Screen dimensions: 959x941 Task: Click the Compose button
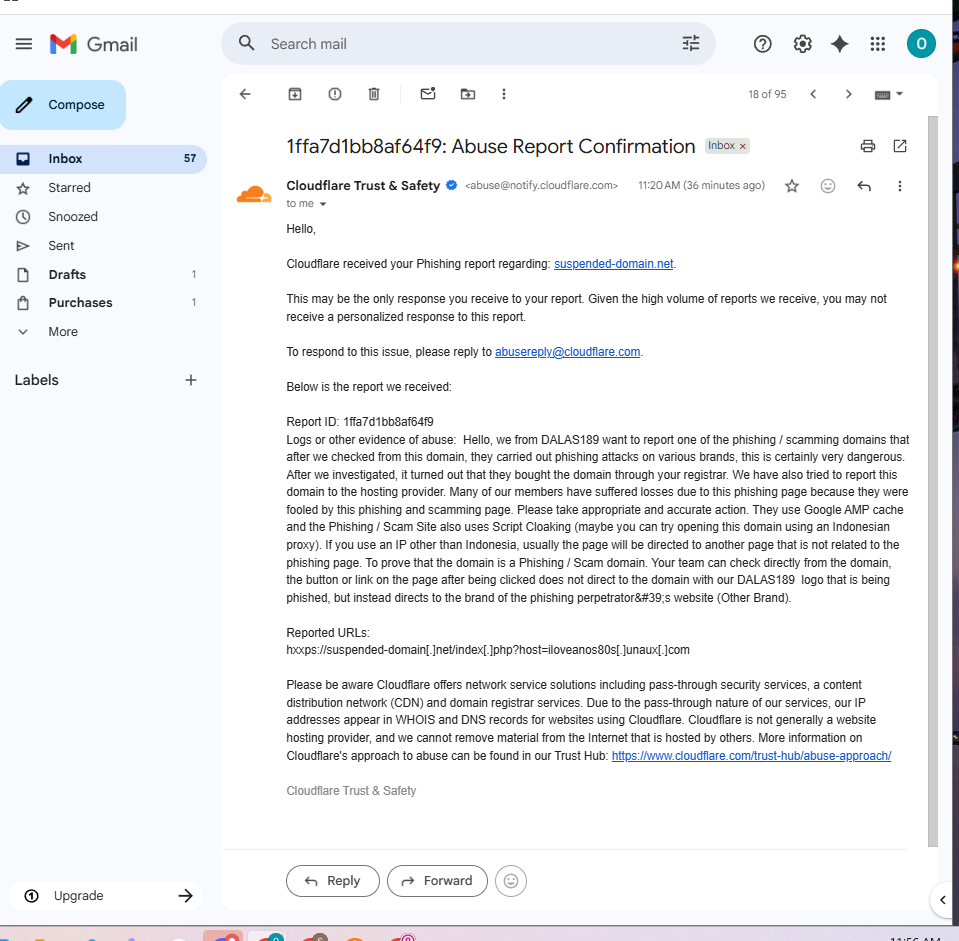[63, 105]
